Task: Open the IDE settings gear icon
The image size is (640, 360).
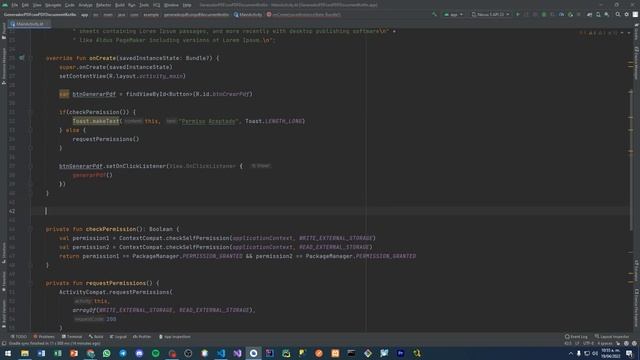Action: 627,14
